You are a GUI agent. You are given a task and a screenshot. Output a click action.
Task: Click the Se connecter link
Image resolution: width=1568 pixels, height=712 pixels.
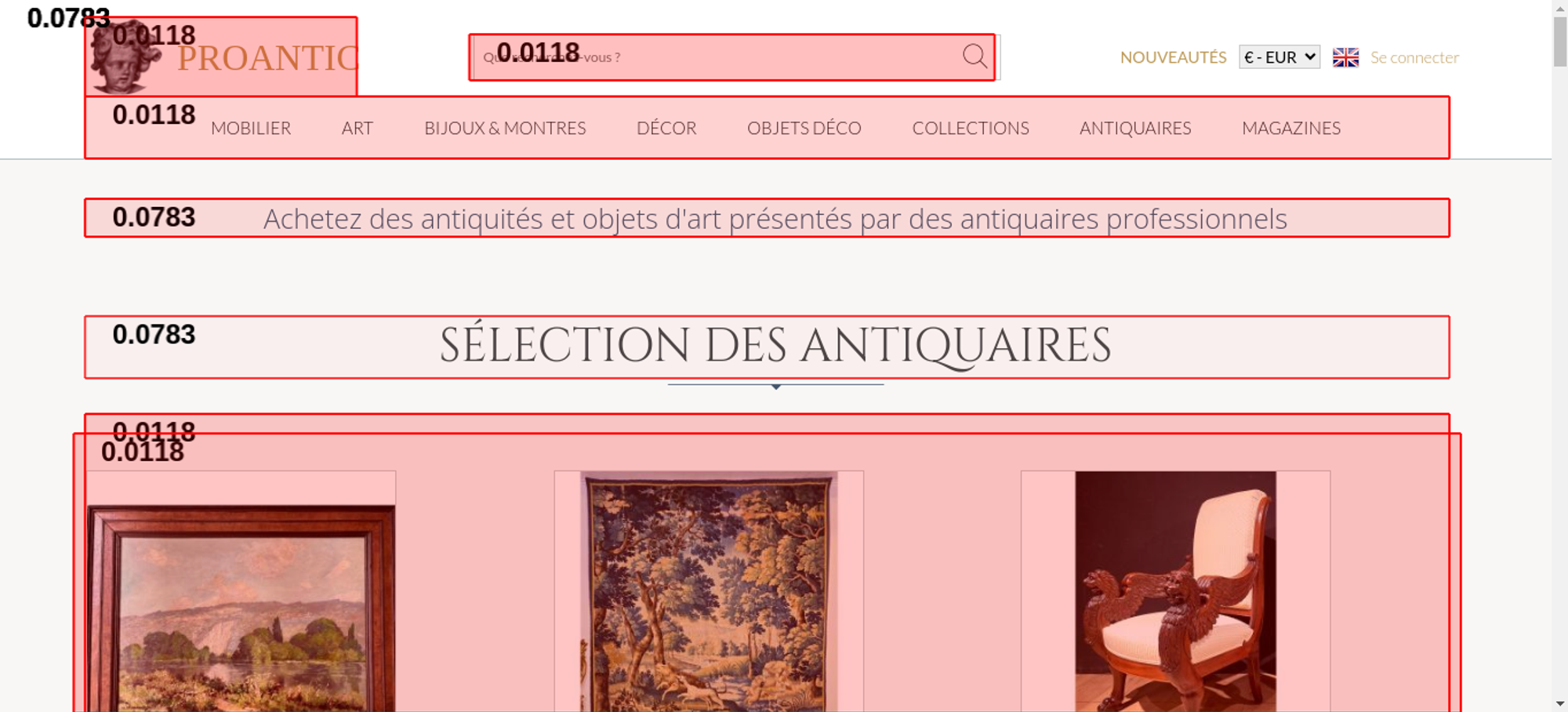pos(1414,57)
